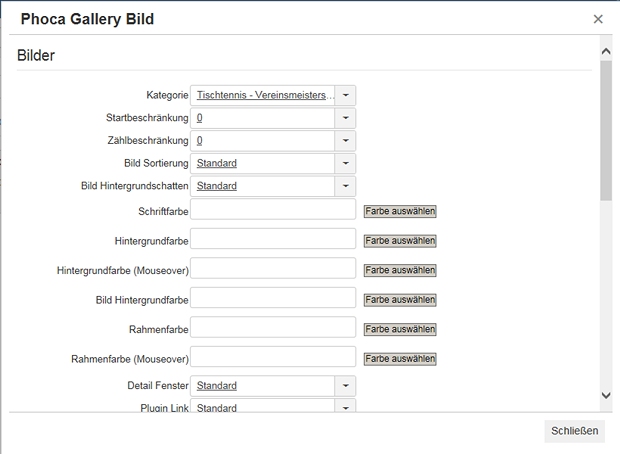
Task: Pick a color for Schriftfarbe
Action: pyautogui.click(x=400, y=211)
